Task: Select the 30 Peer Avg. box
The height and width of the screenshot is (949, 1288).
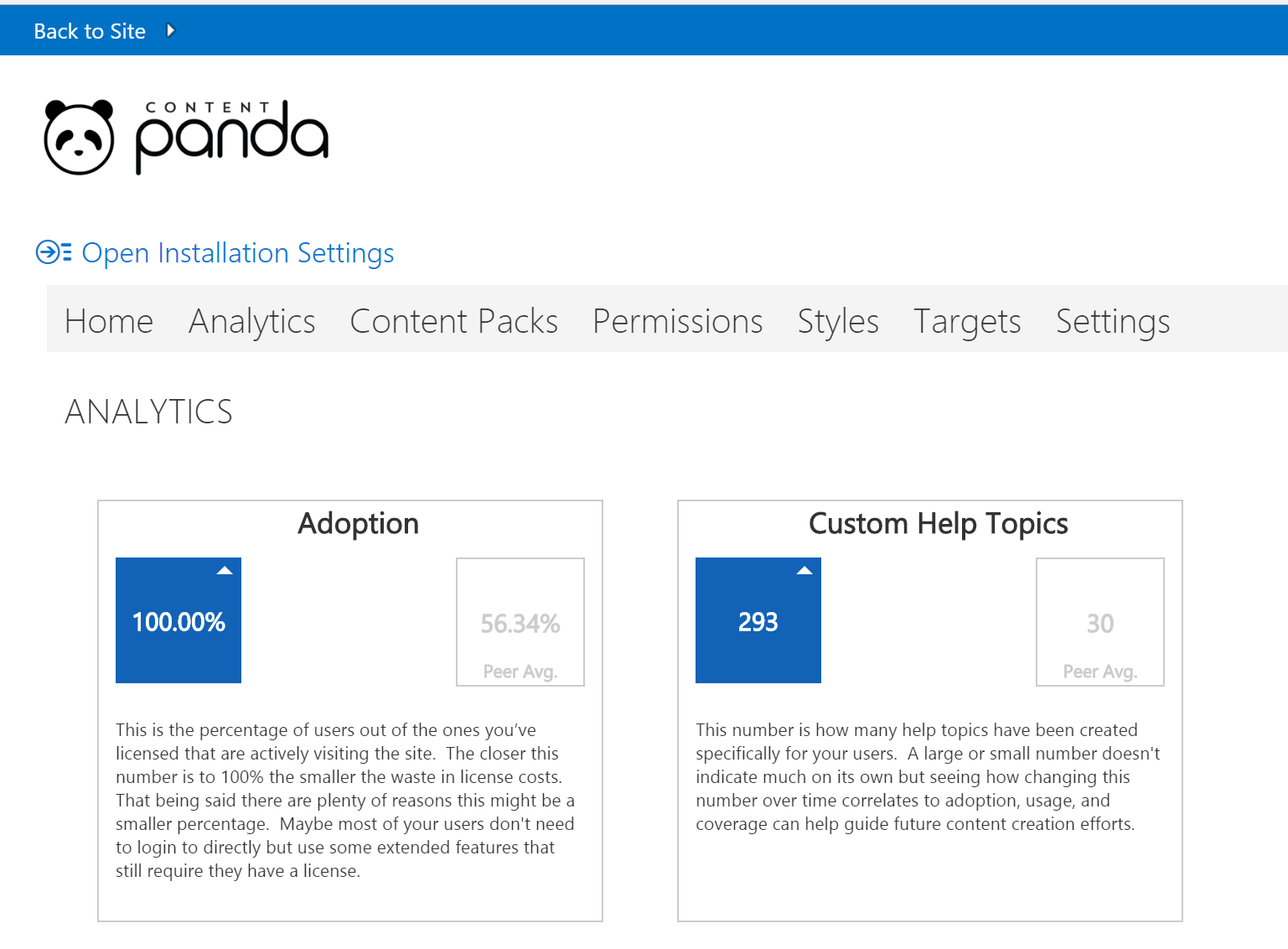Action: tap(1100, 622)
